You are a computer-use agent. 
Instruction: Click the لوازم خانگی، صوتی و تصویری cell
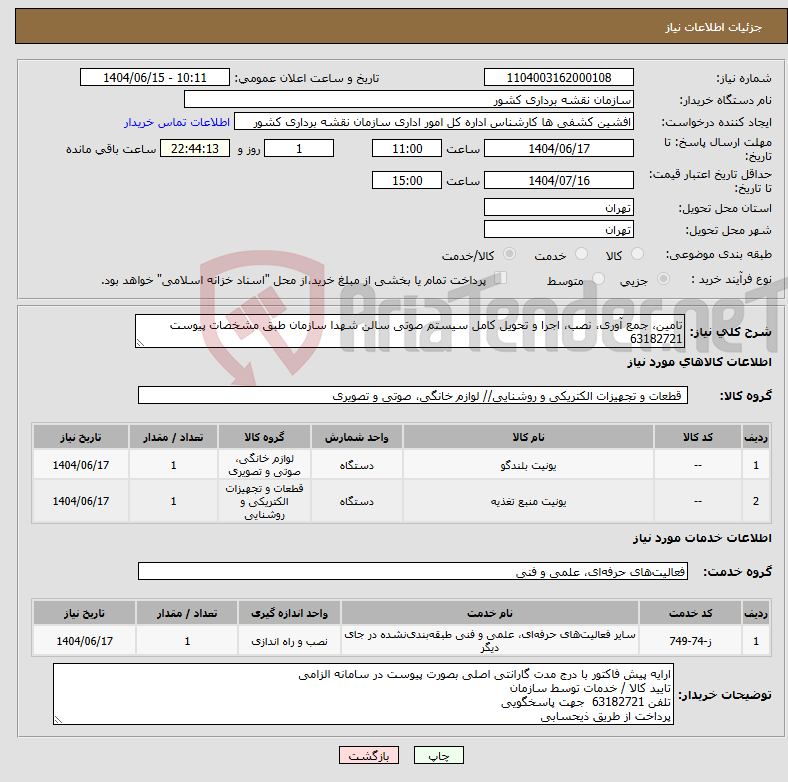(264, 465)
